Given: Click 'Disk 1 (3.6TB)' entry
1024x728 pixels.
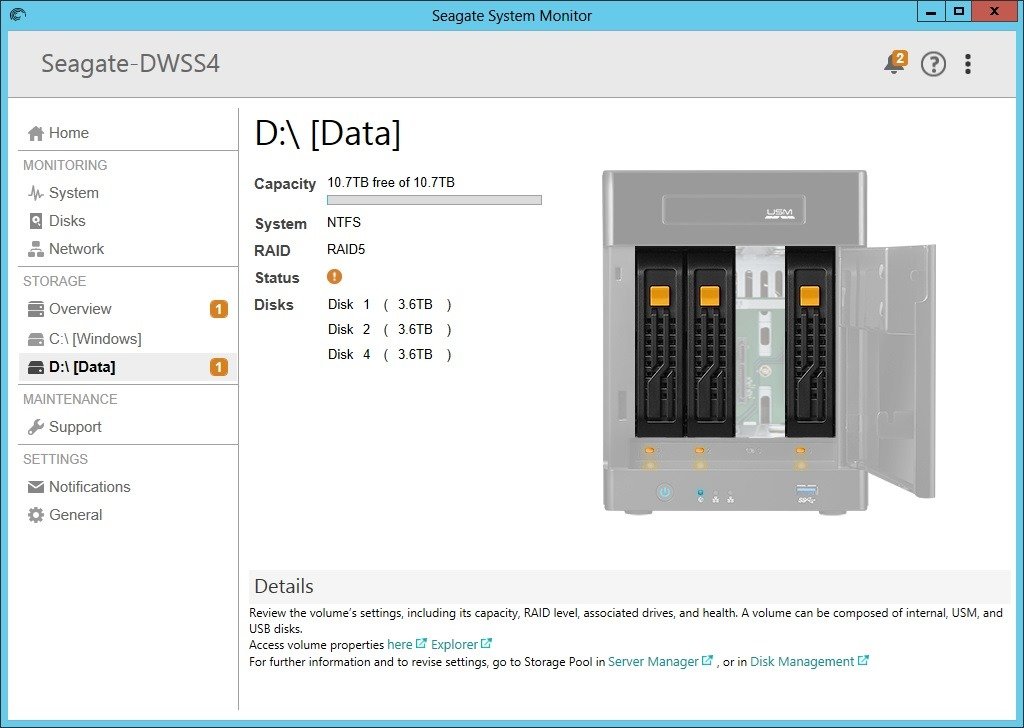Looking at the screenshot, I should click(x=389, y=305).
